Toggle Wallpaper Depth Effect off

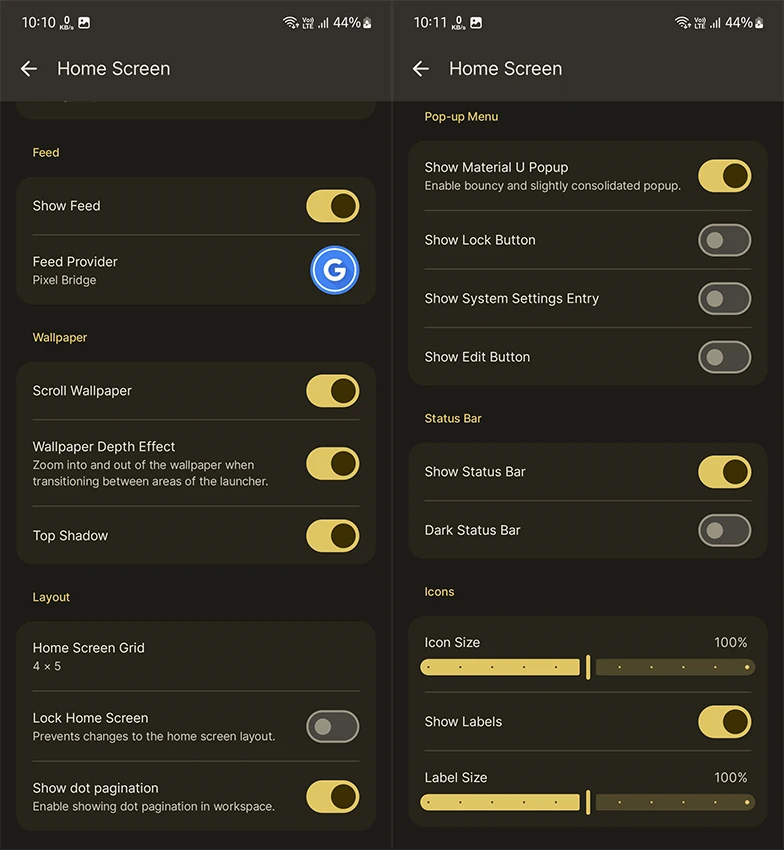pyautogui.click(x=333, y=464)
